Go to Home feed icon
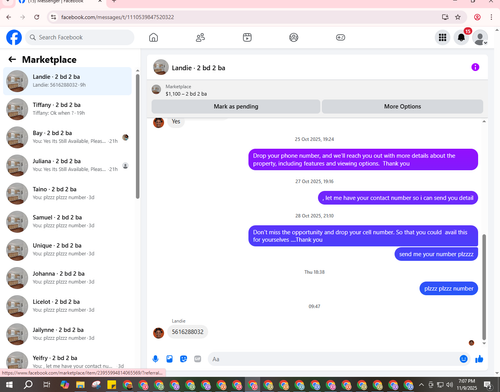Viewport: 500px width, 392px height. pos(153,37)
